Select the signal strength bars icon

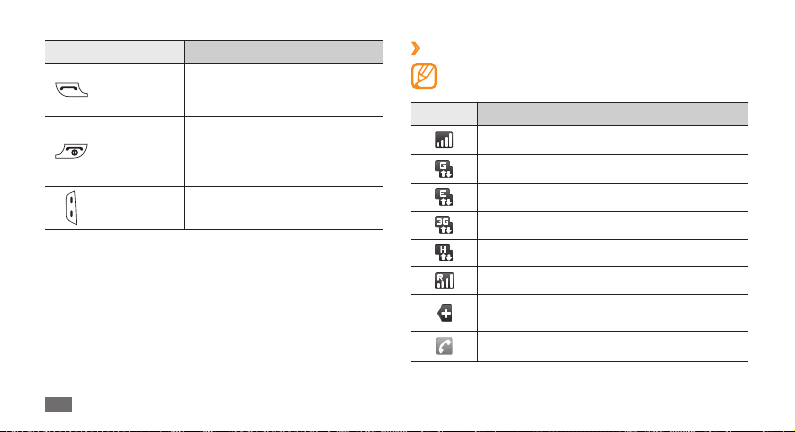click(444, 140)
